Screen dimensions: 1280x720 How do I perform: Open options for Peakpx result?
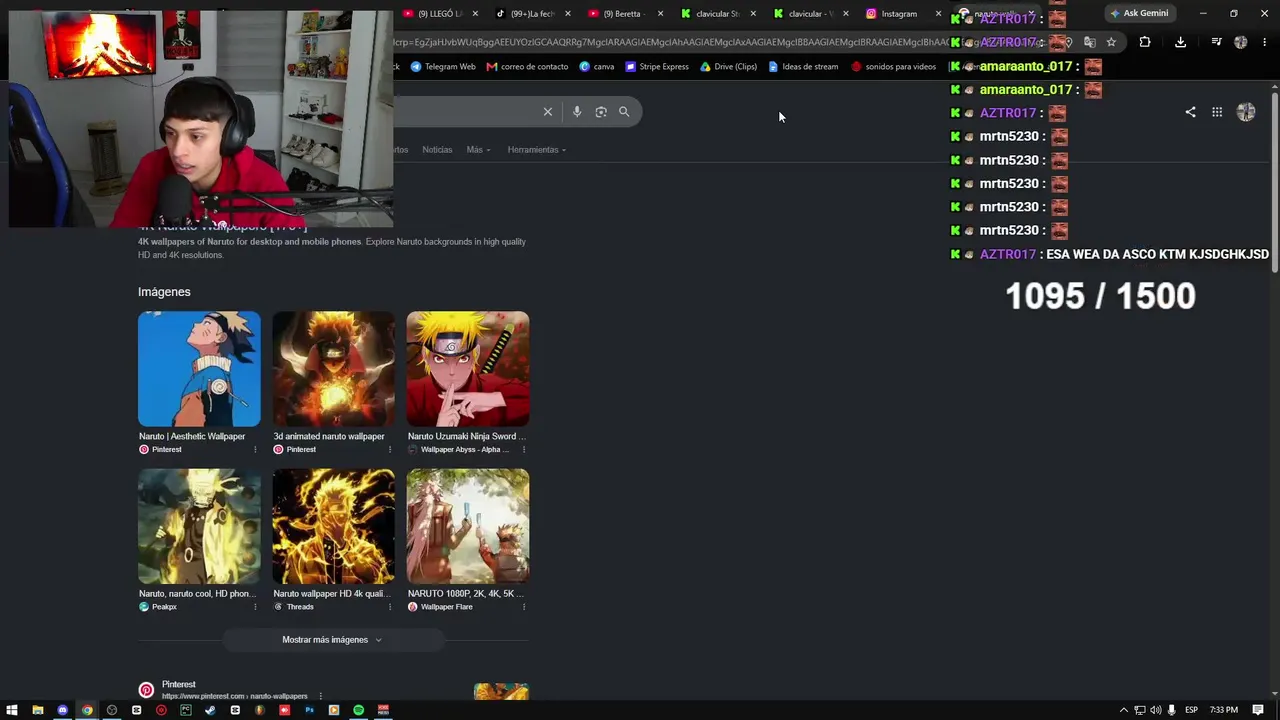[x=255, y=607]
